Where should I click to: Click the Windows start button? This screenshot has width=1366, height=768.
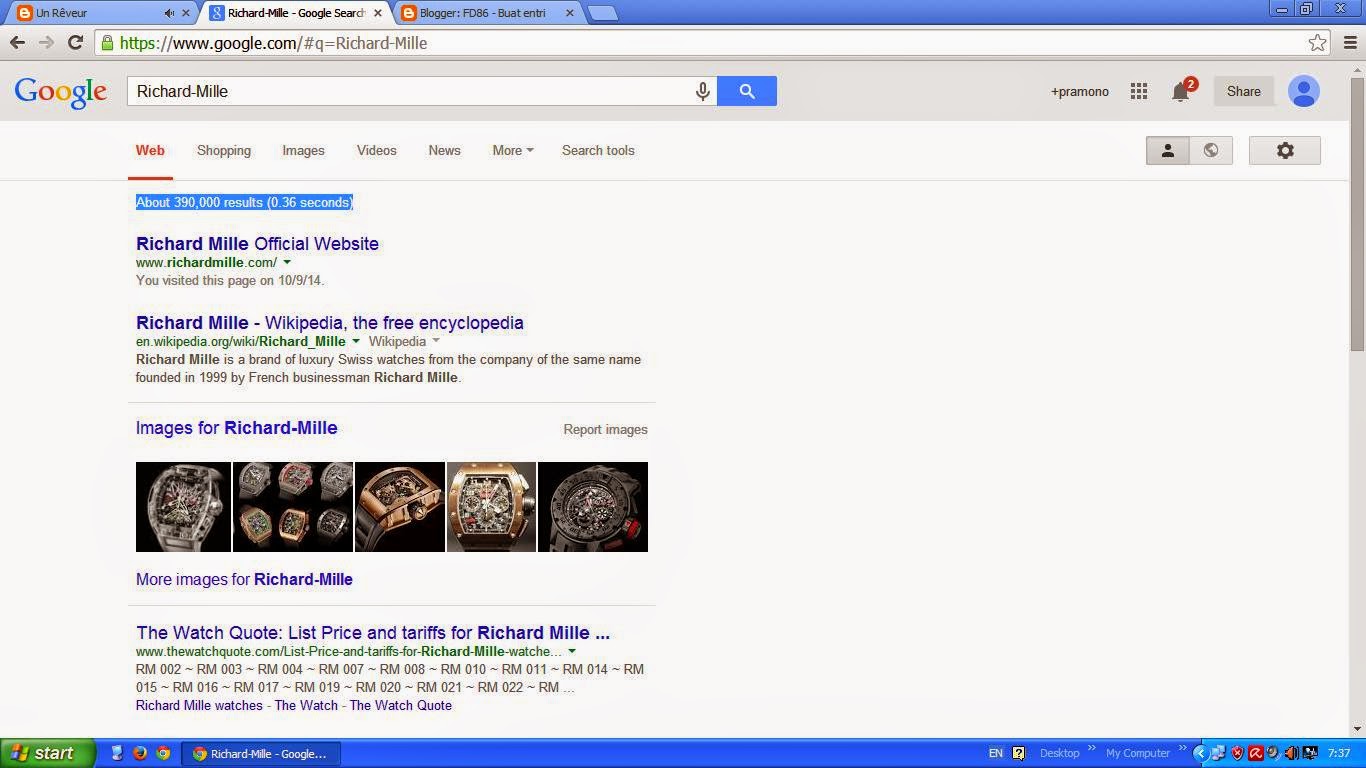pyautogui.click(x=48, y=753)
